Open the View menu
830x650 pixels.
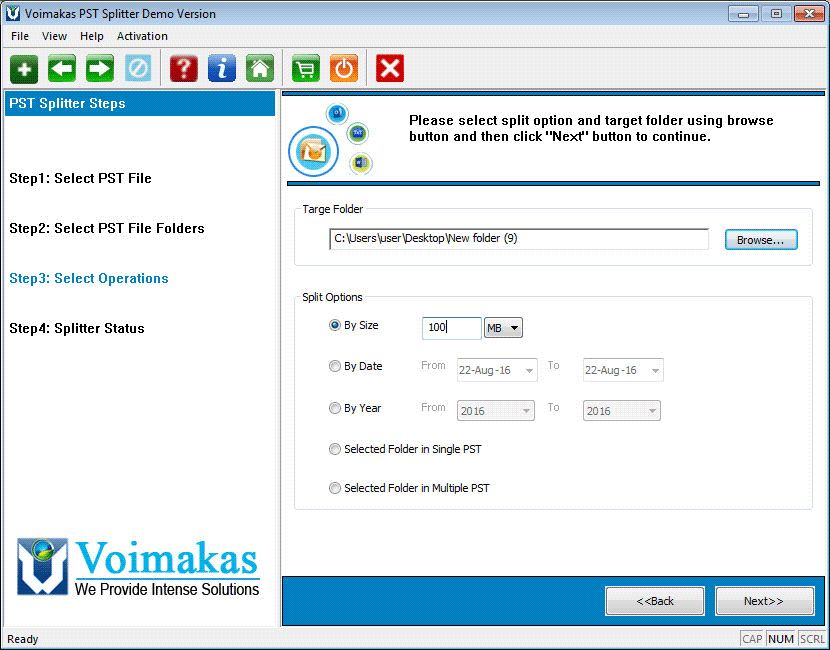(x=55, y=36)
